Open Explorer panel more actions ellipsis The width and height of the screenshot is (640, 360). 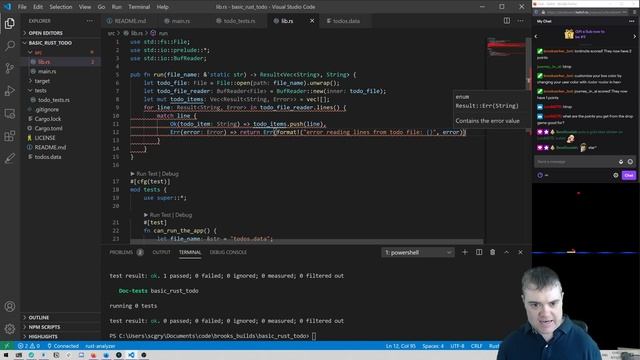90,21
